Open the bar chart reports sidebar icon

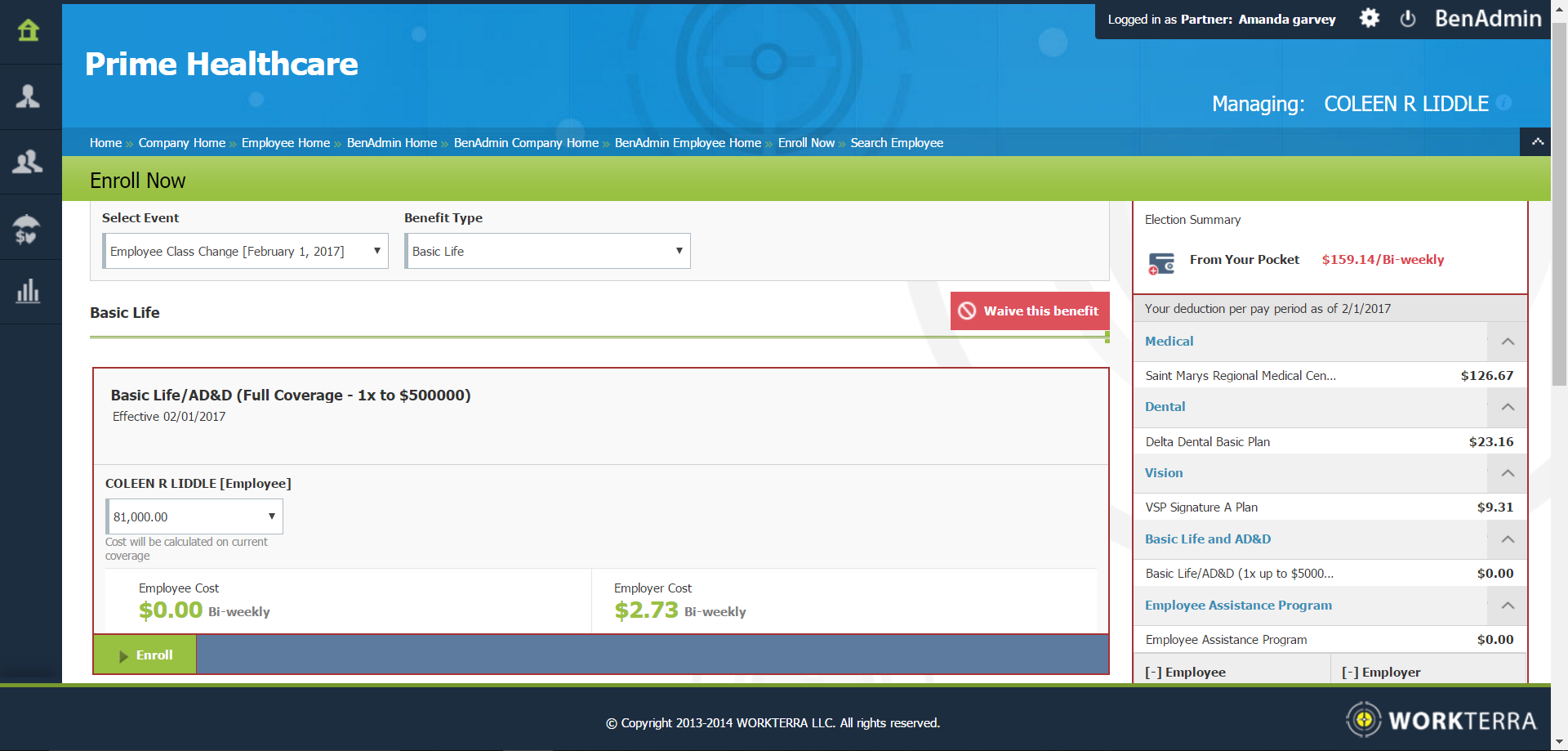(28, 291)
